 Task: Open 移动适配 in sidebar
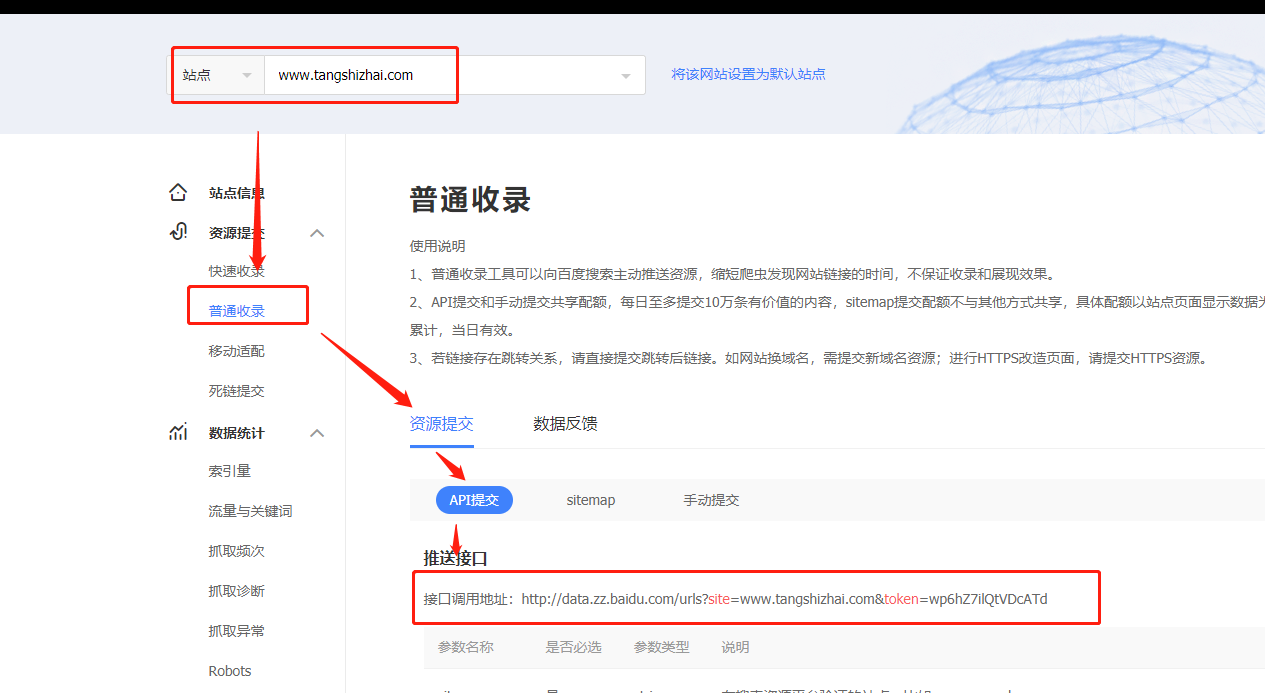[236, 351]
